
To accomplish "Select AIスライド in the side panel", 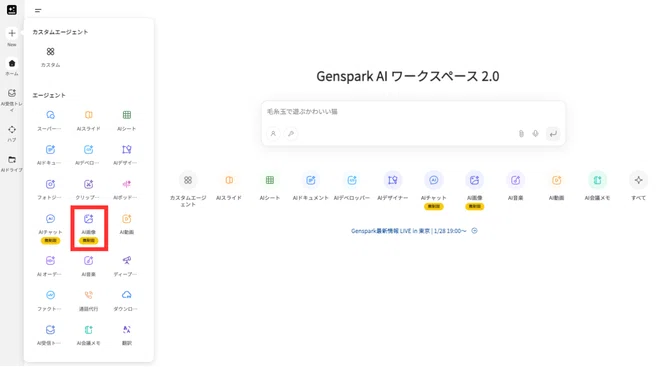I will click(x=89, y=120).
